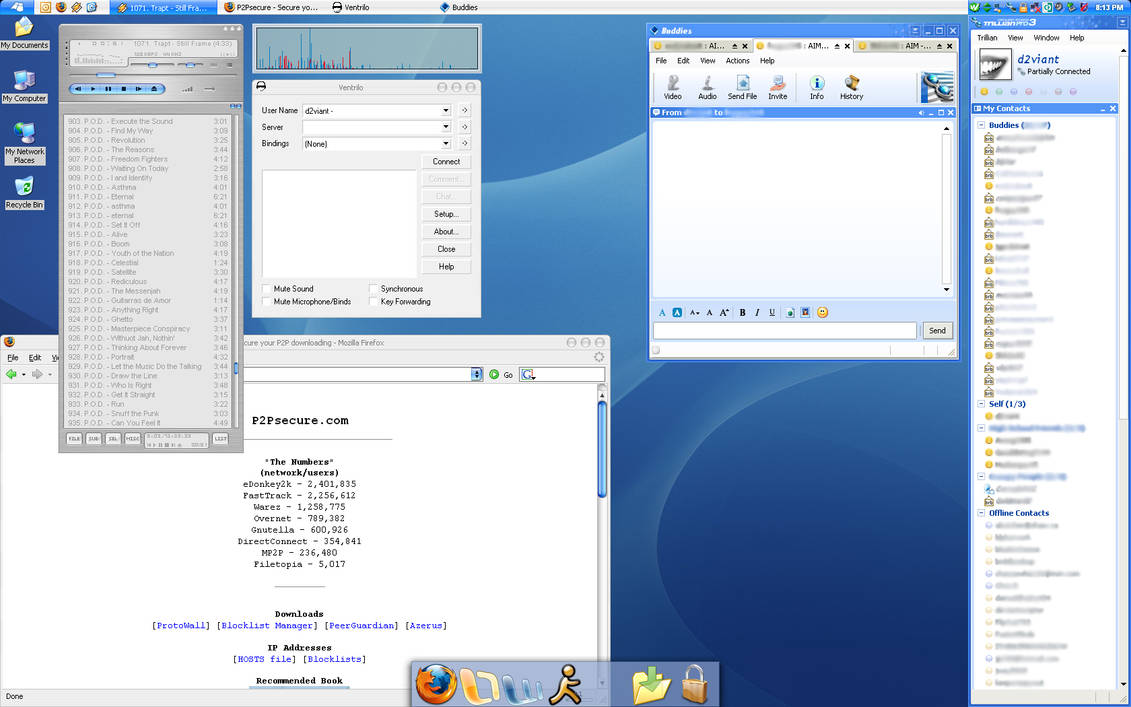The height and width of the screenshot is (707, 1131).
Task: Choose the Send File icon
Action: coord(742,87)
